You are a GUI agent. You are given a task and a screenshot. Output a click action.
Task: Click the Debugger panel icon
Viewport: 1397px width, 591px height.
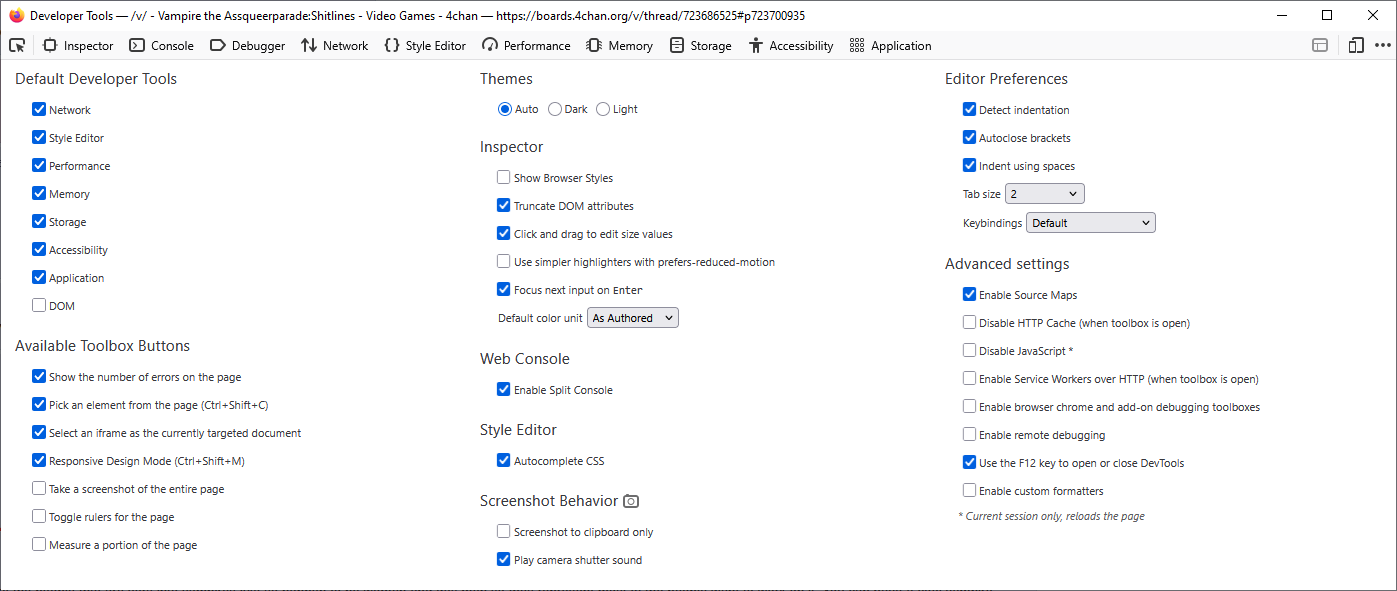(217, 45)
